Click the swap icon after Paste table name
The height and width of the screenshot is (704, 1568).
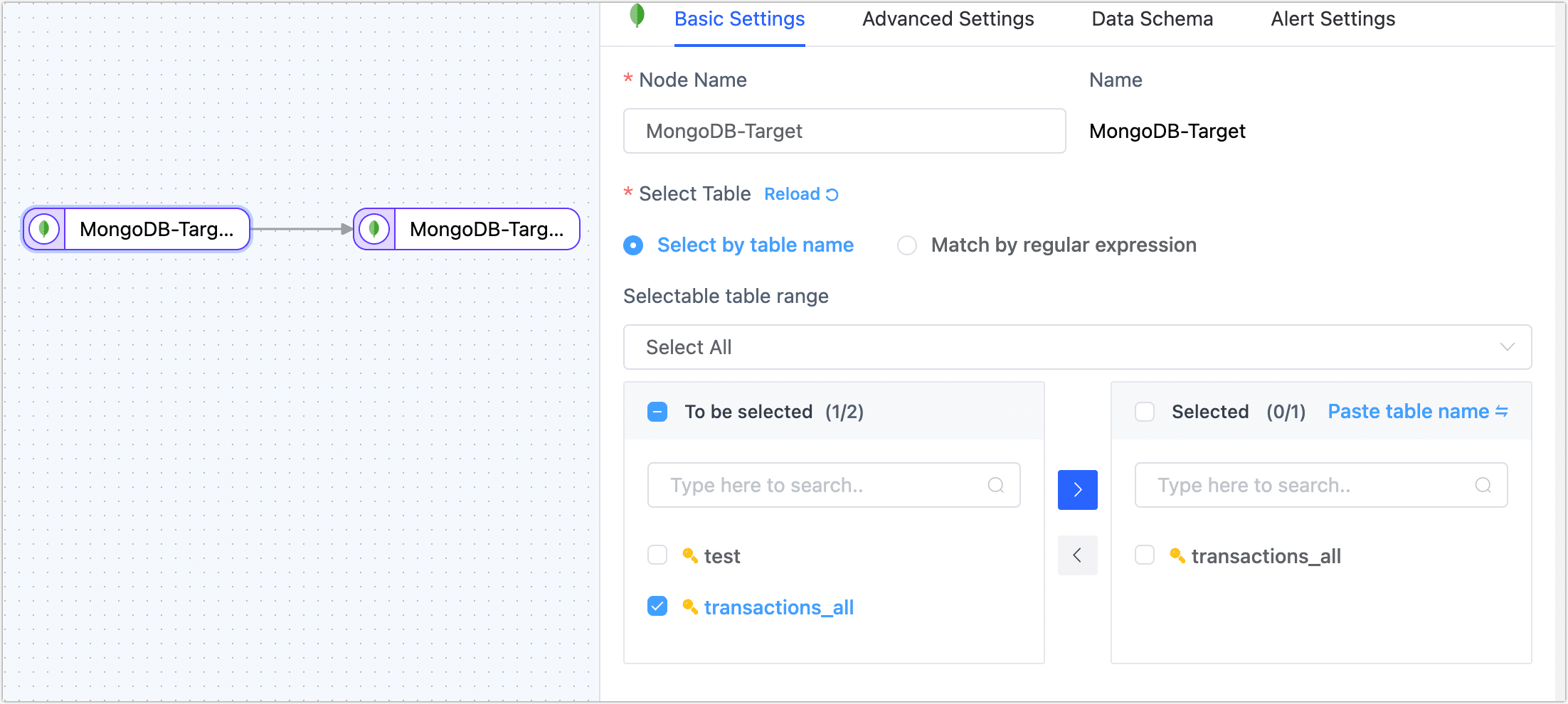[x=1500, y=411]
